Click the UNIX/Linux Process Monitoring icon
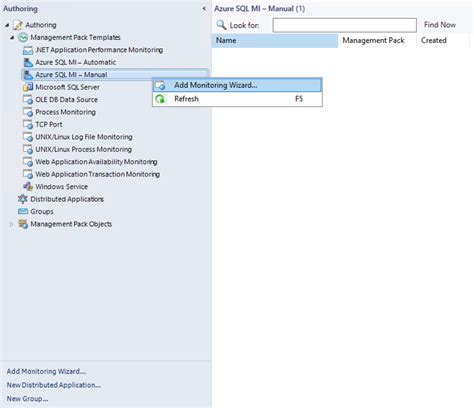474x408 pixels. tap(28, 149)
